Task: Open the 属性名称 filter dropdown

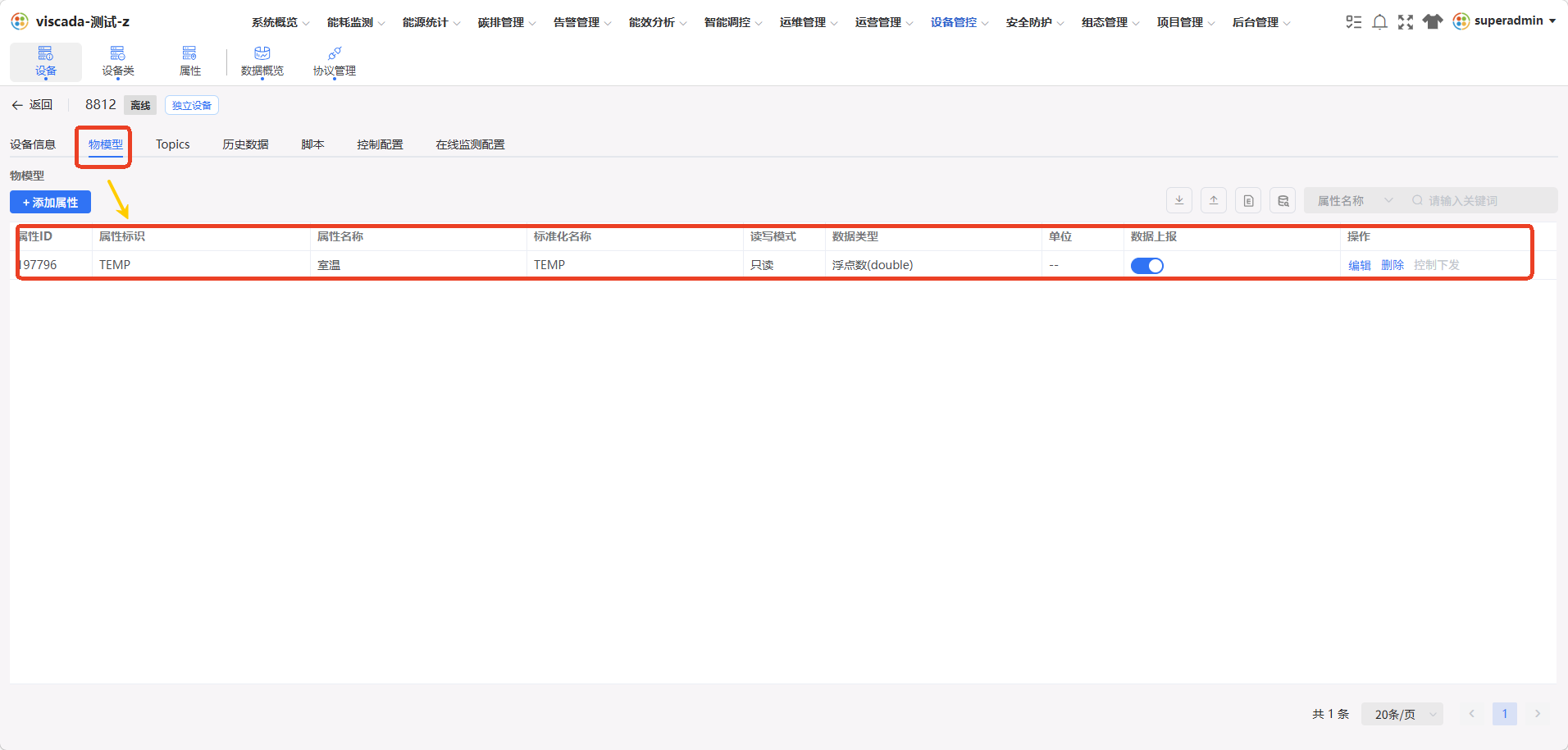Action: pos(1355,200)
